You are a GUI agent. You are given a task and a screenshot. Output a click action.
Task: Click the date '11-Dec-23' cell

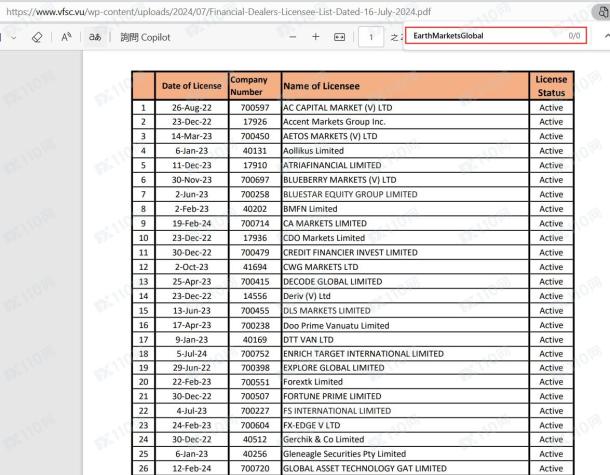pyautogui.click(x=192, y=165)
